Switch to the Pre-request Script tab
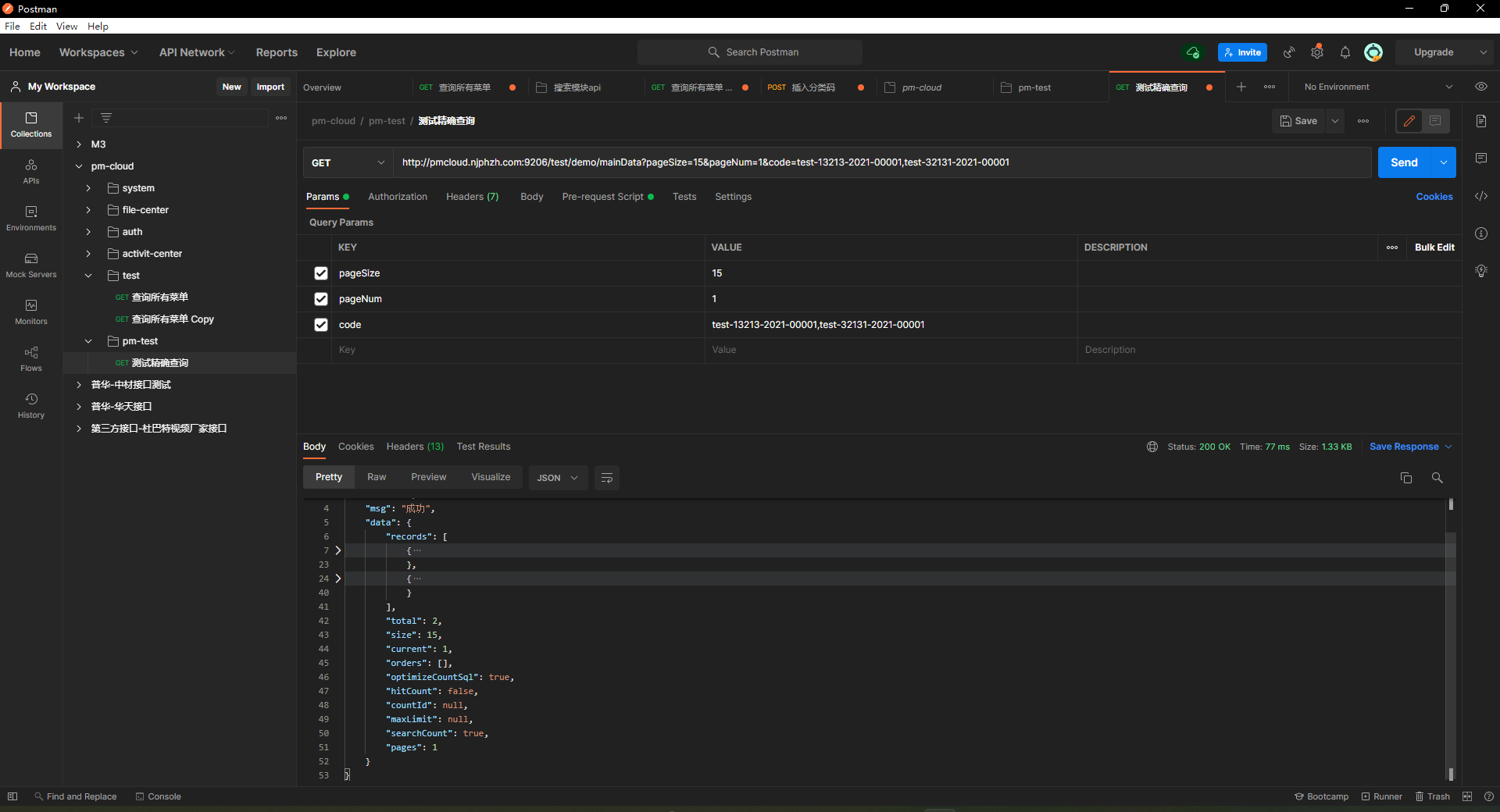 pos(608,197)
